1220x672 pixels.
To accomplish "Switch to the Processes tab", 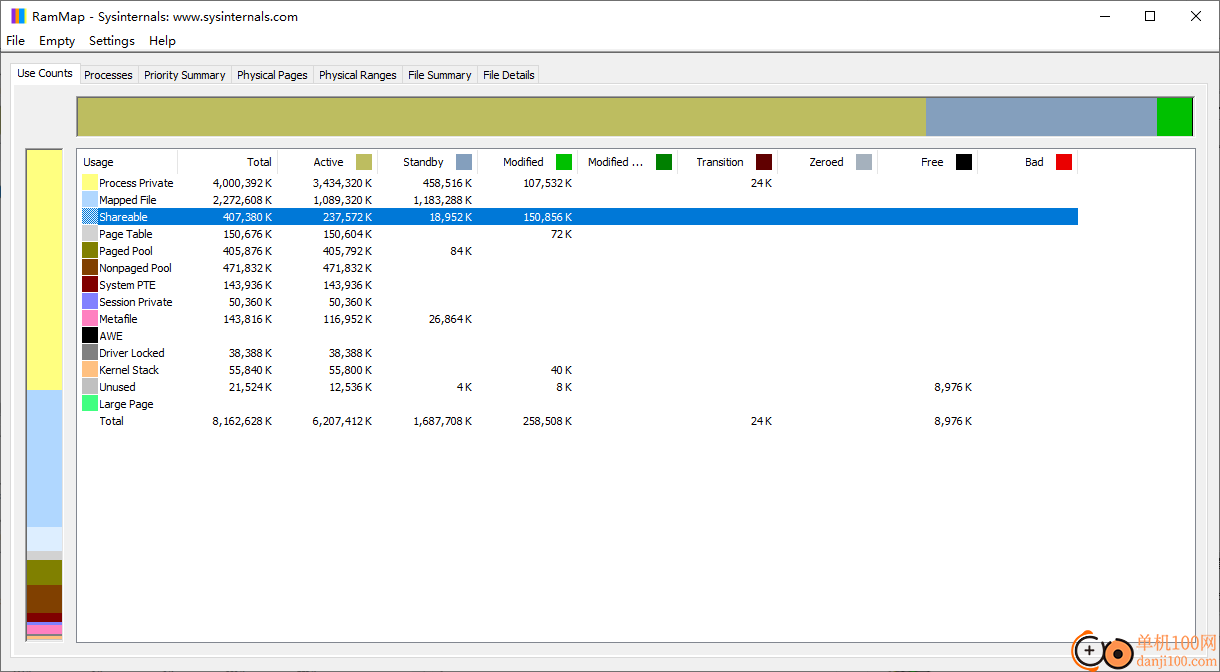I will (108, 75).
